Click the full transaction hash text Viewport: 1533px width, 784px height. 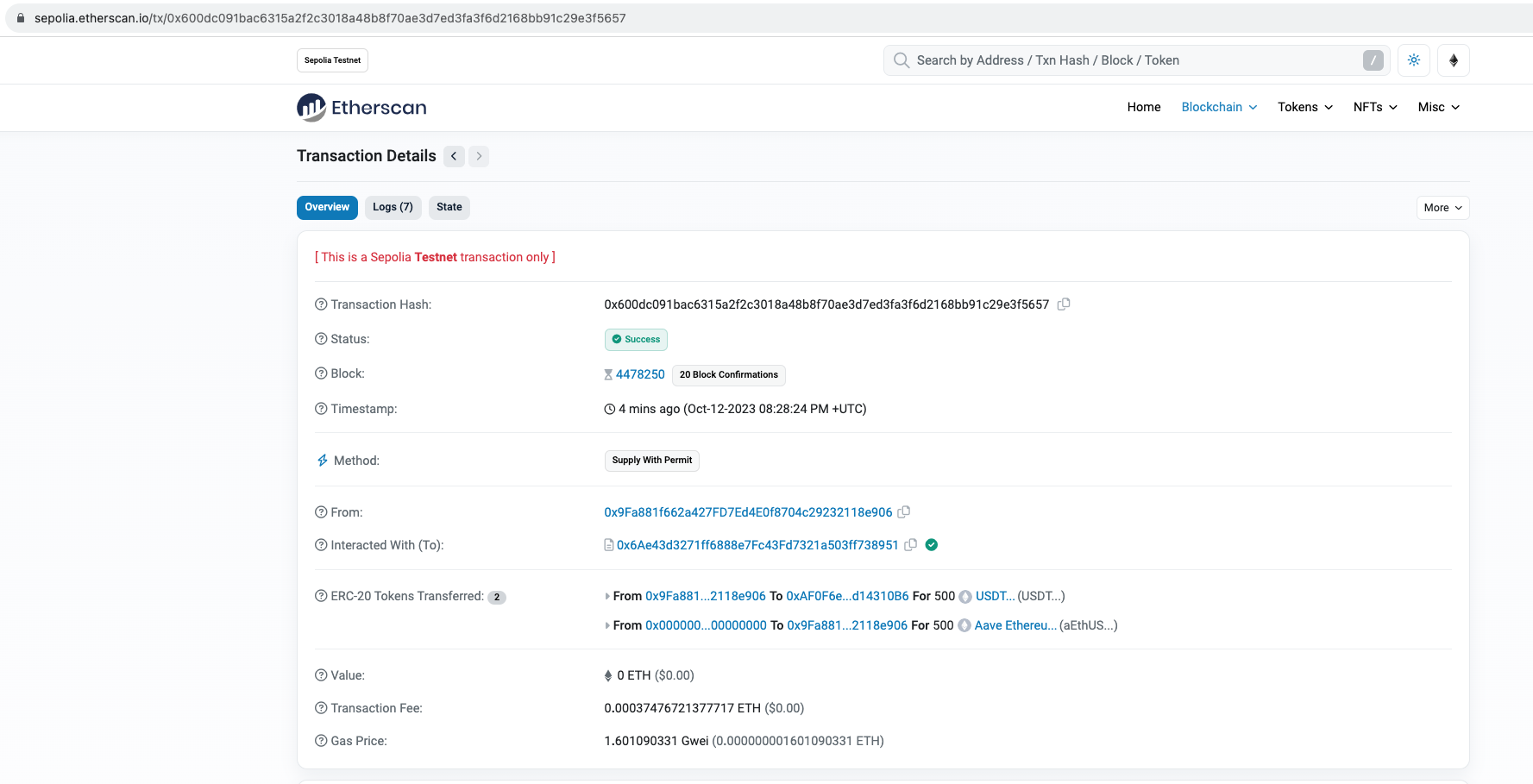826,304
